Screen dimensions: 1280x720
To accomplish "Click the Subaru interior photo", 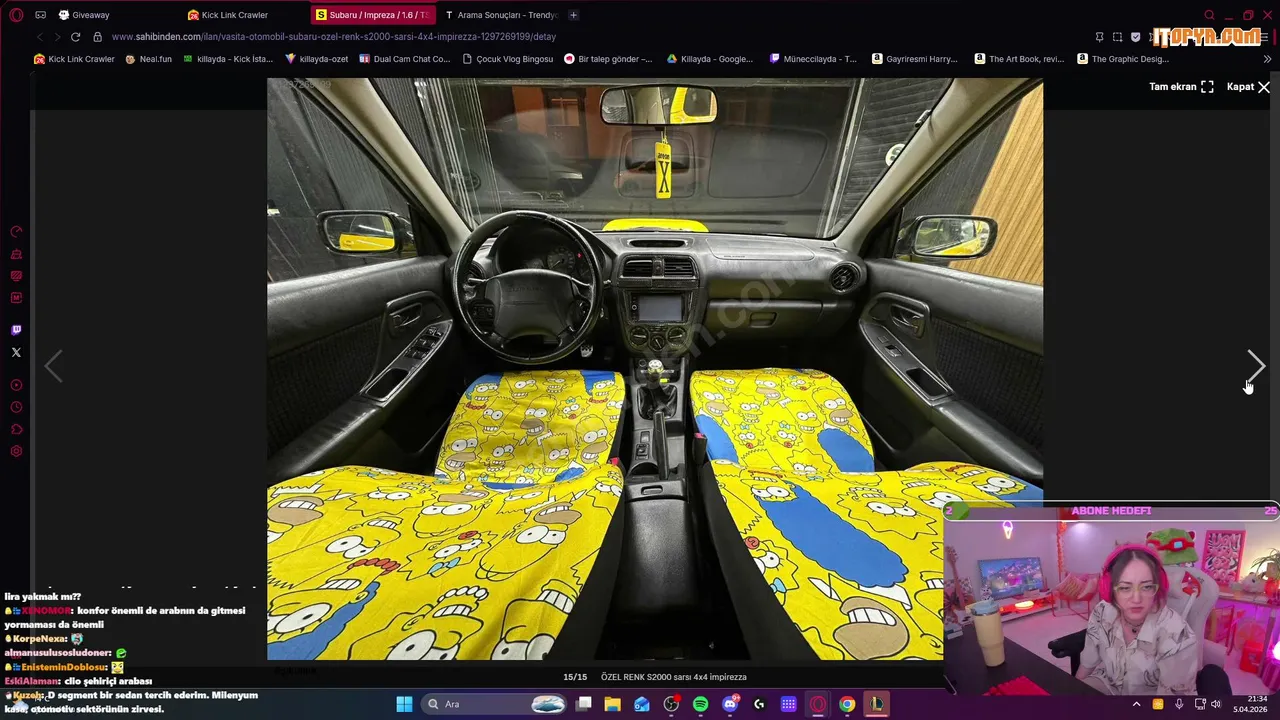I will [655, 369].
